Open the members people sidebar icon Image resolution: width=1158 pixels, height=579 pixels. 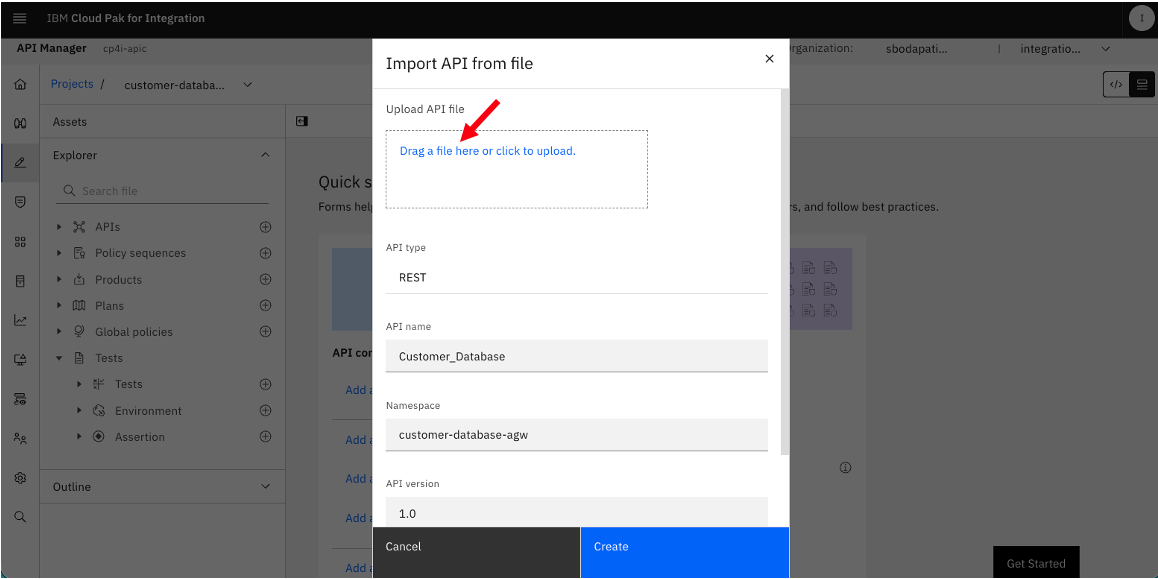pos(20,439)
